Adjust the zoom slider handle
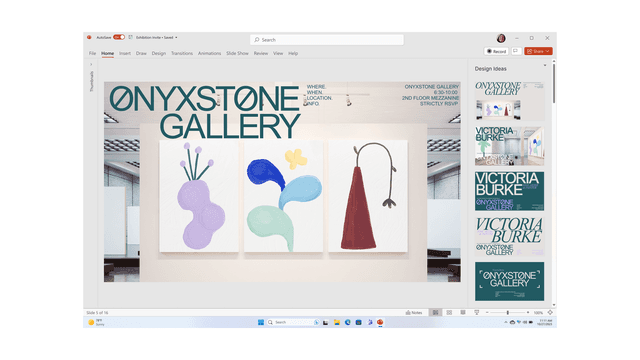 [508, 313]
